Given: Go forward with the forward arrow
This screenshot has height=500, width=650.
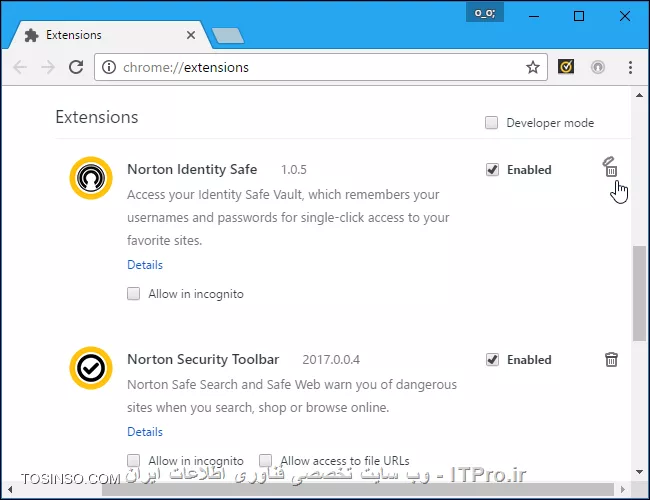Looking at the screenshot, I should pyautogui.click(x=48, y=67).
